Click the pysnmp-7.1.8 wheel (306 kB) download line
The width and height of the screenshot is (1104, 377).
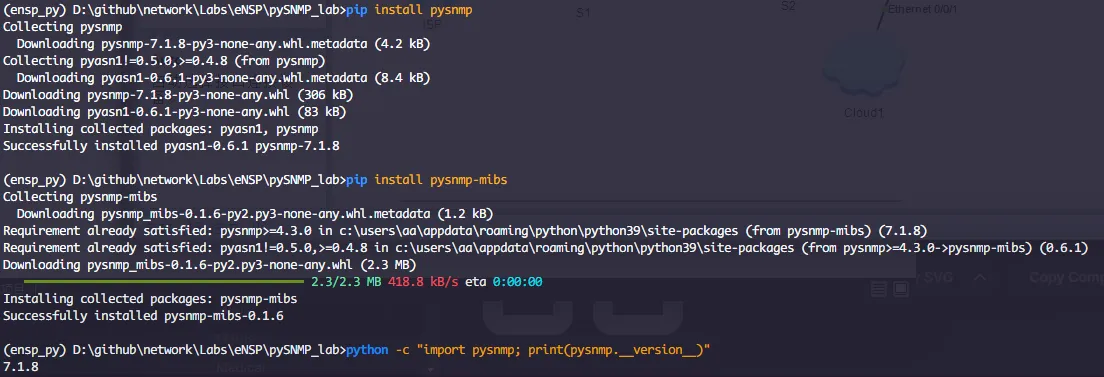tap(178, 94)
